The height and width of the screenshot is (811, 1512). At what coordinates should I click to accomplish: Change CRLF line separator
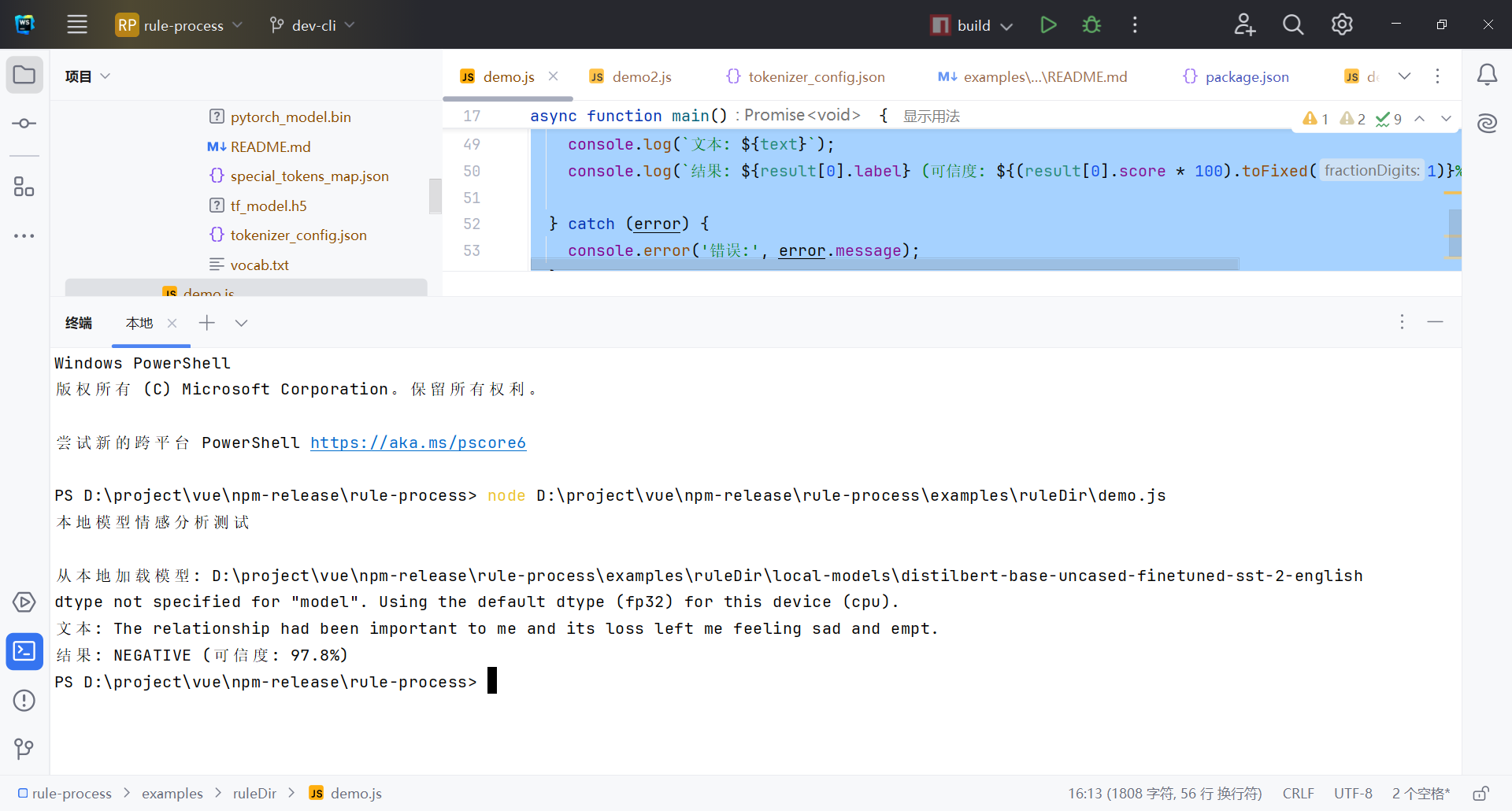click(x=1298, y=794)
